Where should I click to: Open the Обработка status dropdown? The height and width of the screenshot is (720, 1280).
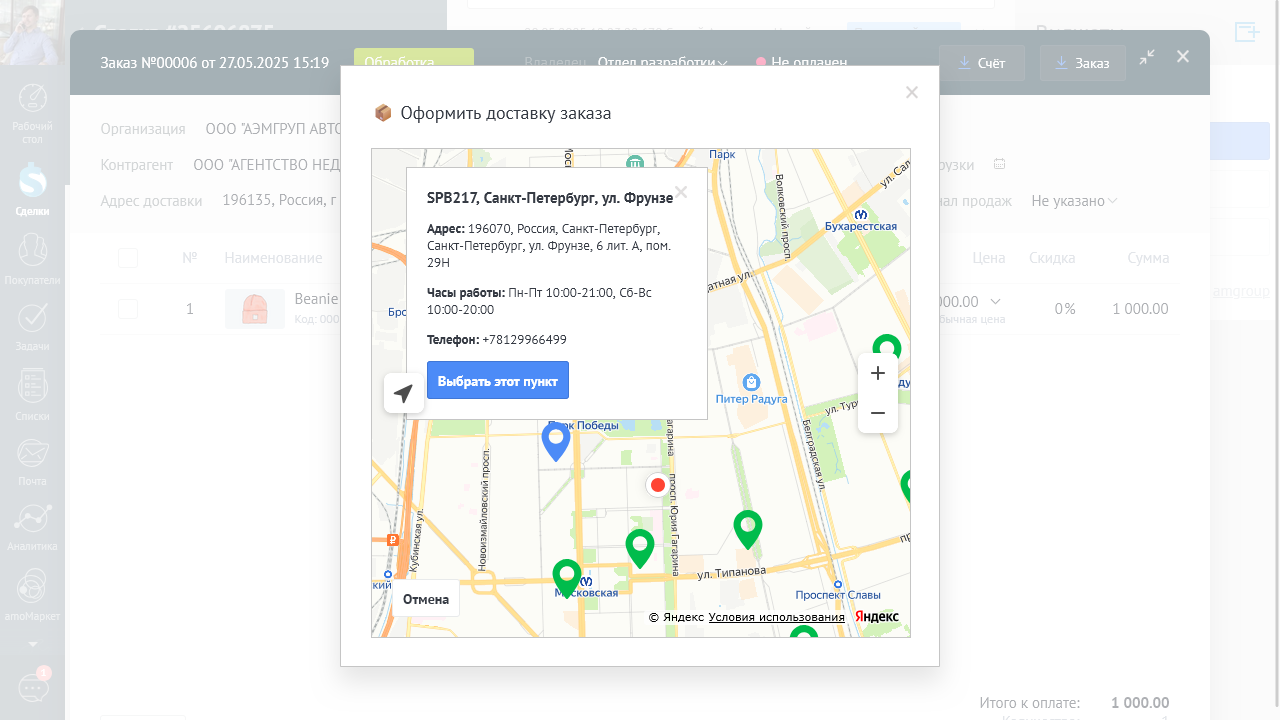pyautogui.click(x=413, y=62)
